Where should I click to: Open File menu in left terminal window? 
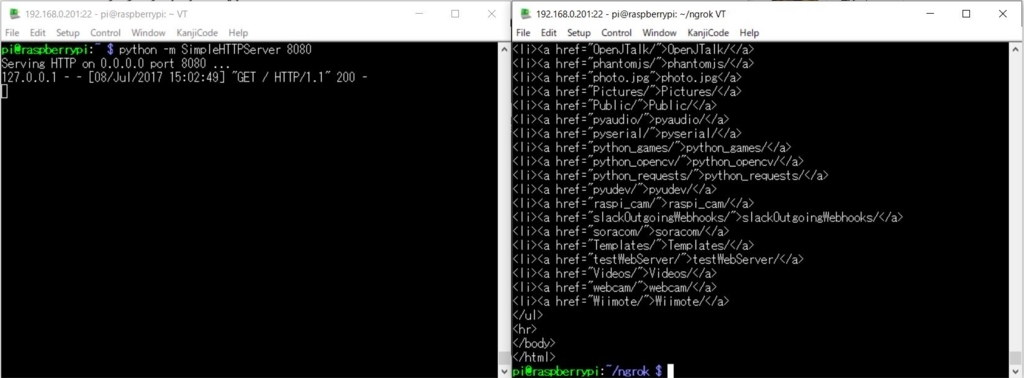click(12, 33)
